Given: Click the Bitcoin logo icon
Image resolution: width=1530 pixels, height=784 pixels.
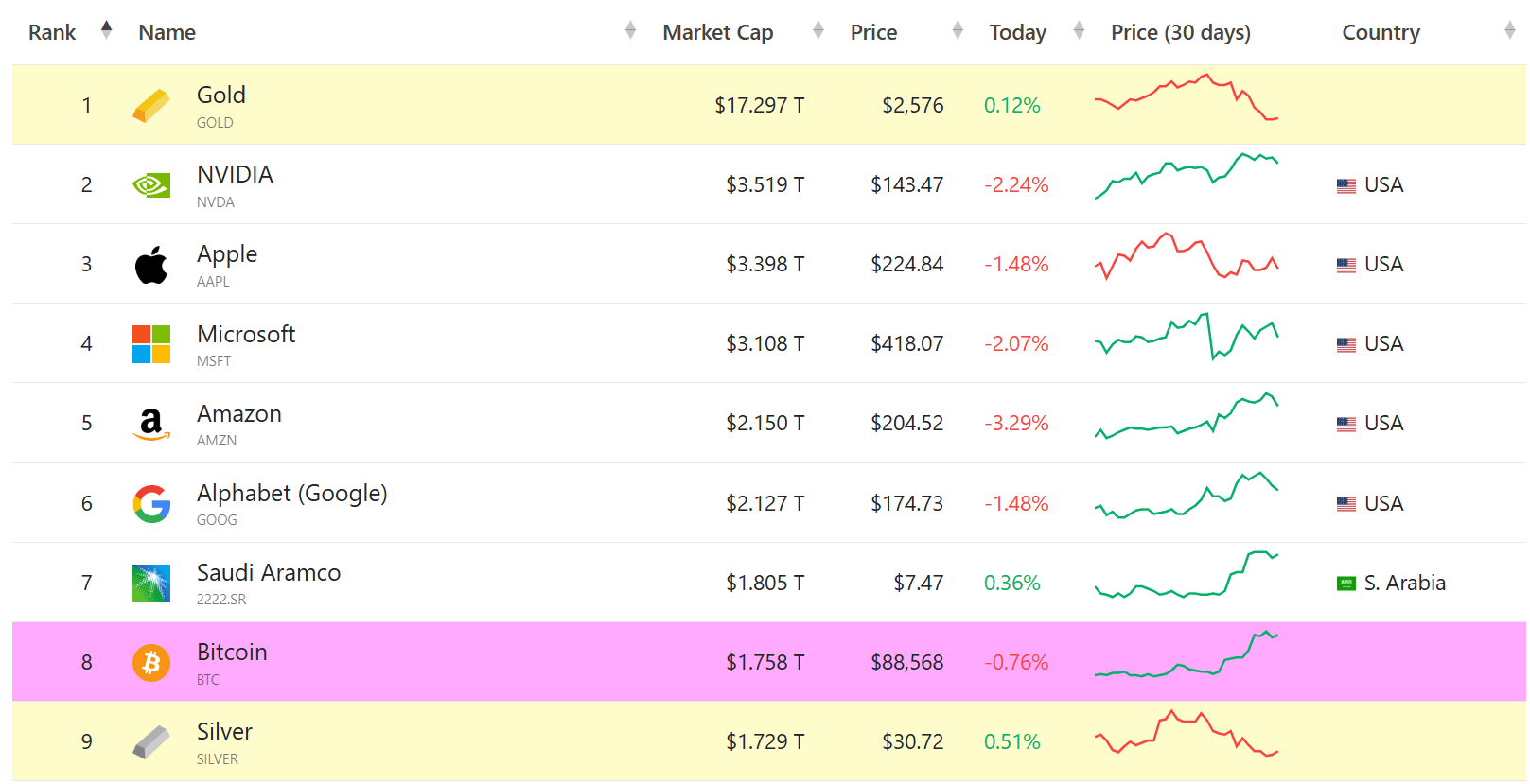Looking at the screenshot, I should pyautogui.click(x=150, y=663).
